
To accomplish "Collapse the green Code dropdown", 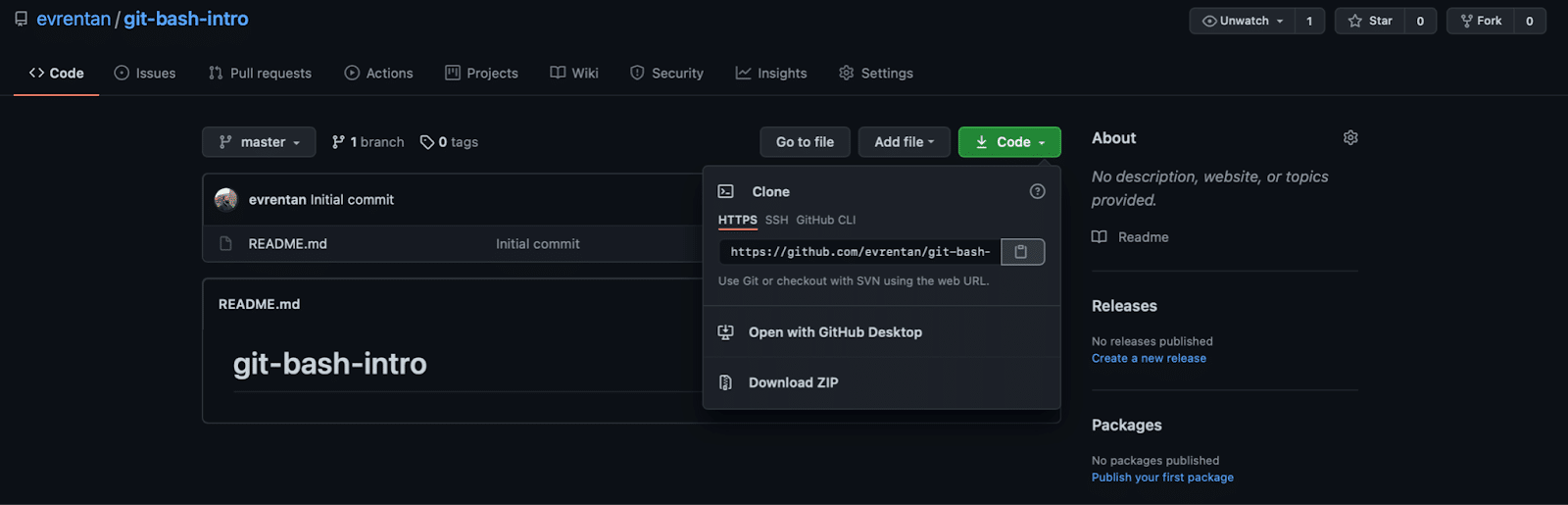I will coord(1009,142).
